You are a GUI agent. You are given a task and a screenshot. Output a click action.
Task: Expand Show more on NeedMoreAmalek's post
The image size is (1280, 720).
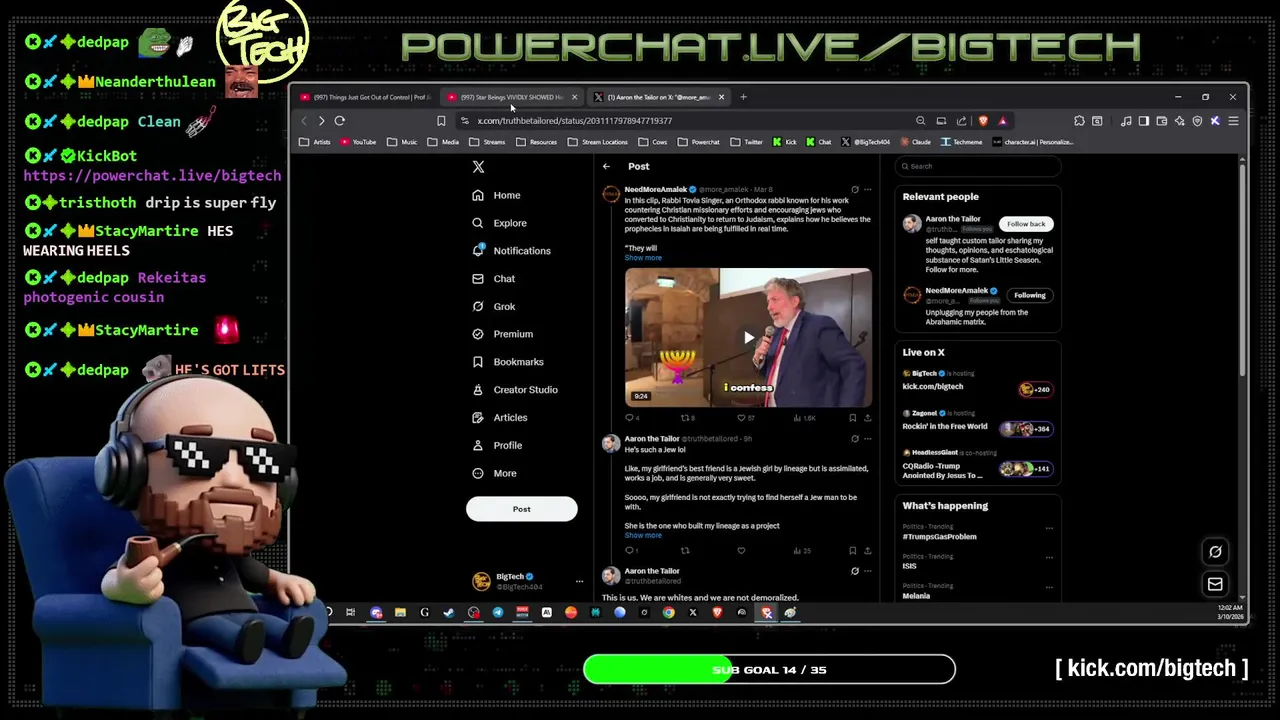[643, 258]
